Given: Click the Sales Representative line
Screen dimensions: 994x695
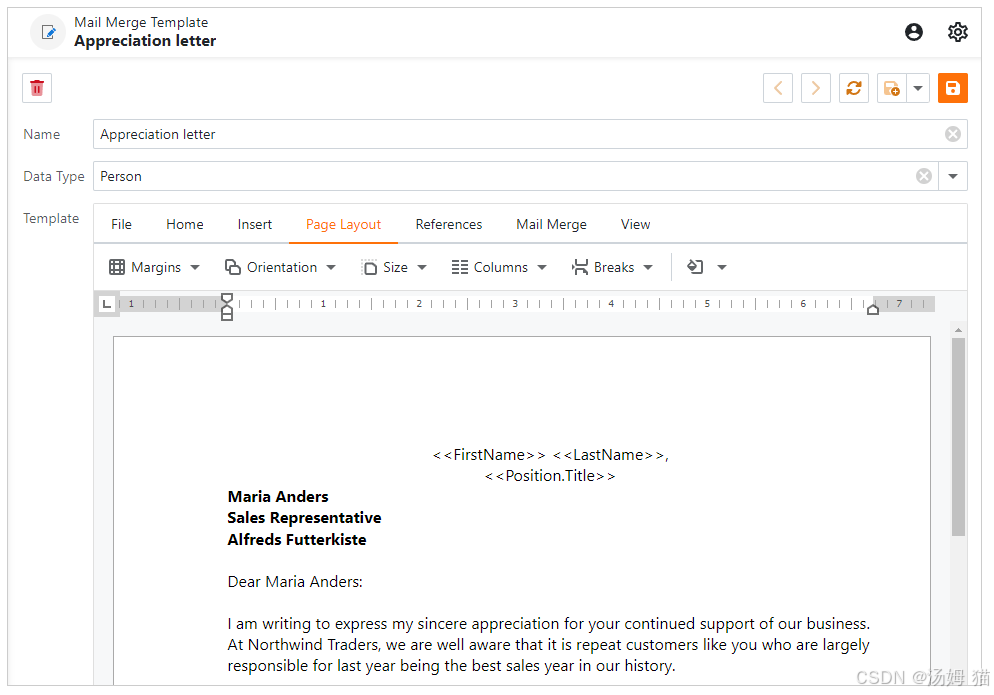Looking at the screenshot, I should (304, 518).
